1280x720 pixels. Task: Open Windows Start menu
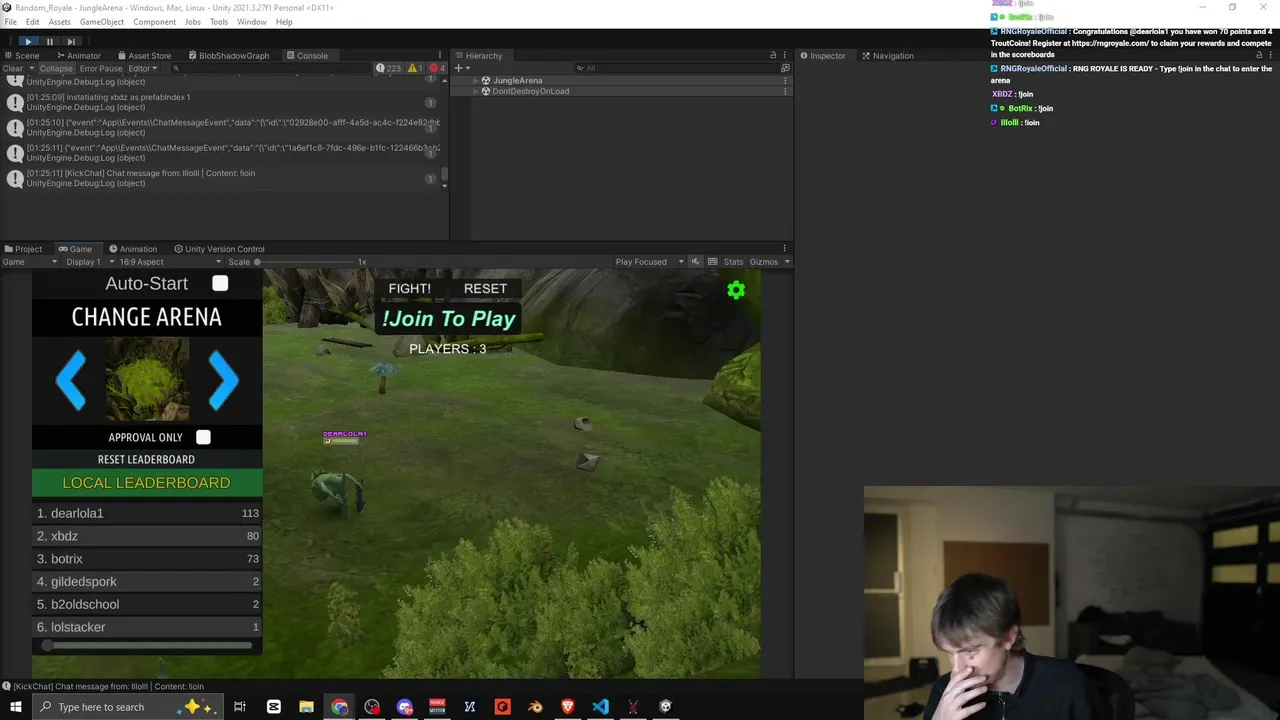(x=15, y=707)
